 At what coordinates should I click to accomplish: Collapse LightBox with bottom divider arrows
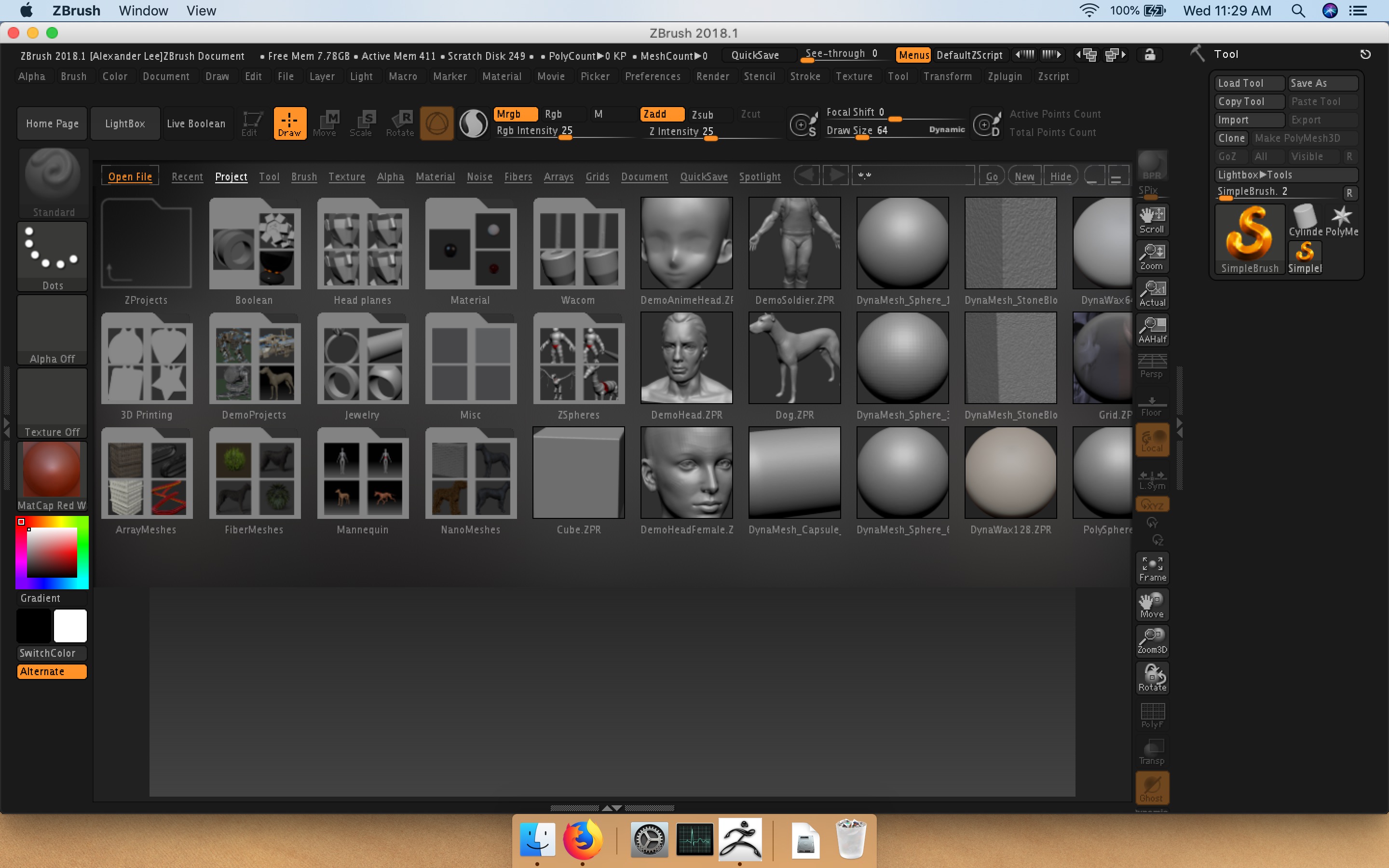pyautogui.click(x=612, y=808)
